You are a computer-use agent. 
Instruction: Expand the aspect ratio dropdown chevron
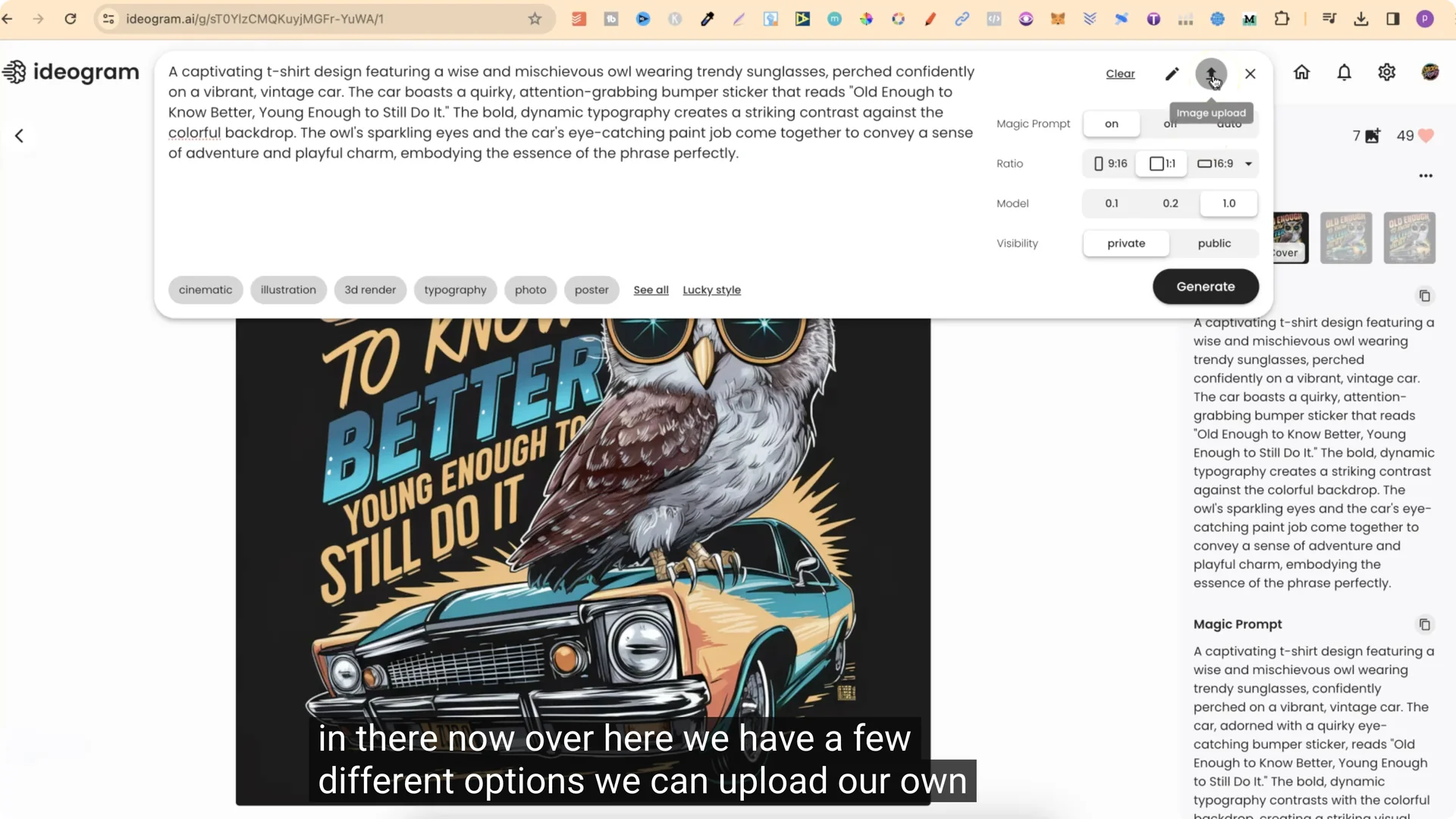(x=1249, y=163)
